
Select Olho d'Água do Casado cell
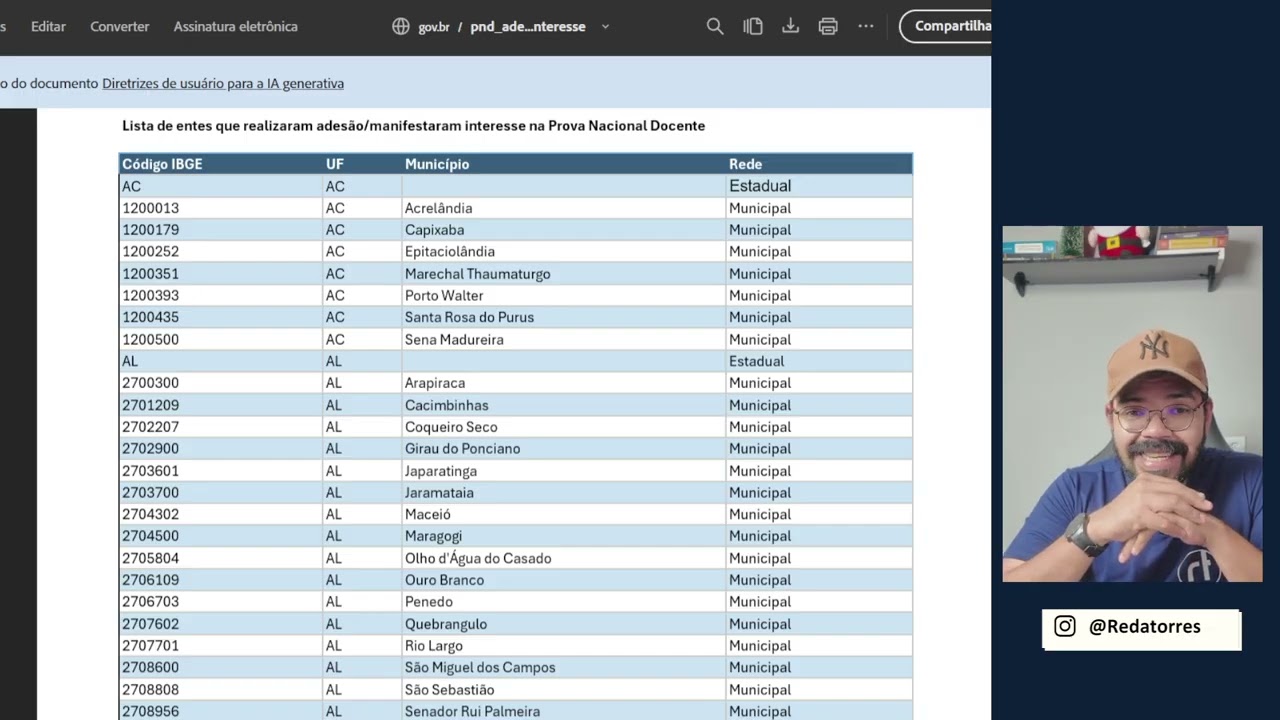[563, 558]
